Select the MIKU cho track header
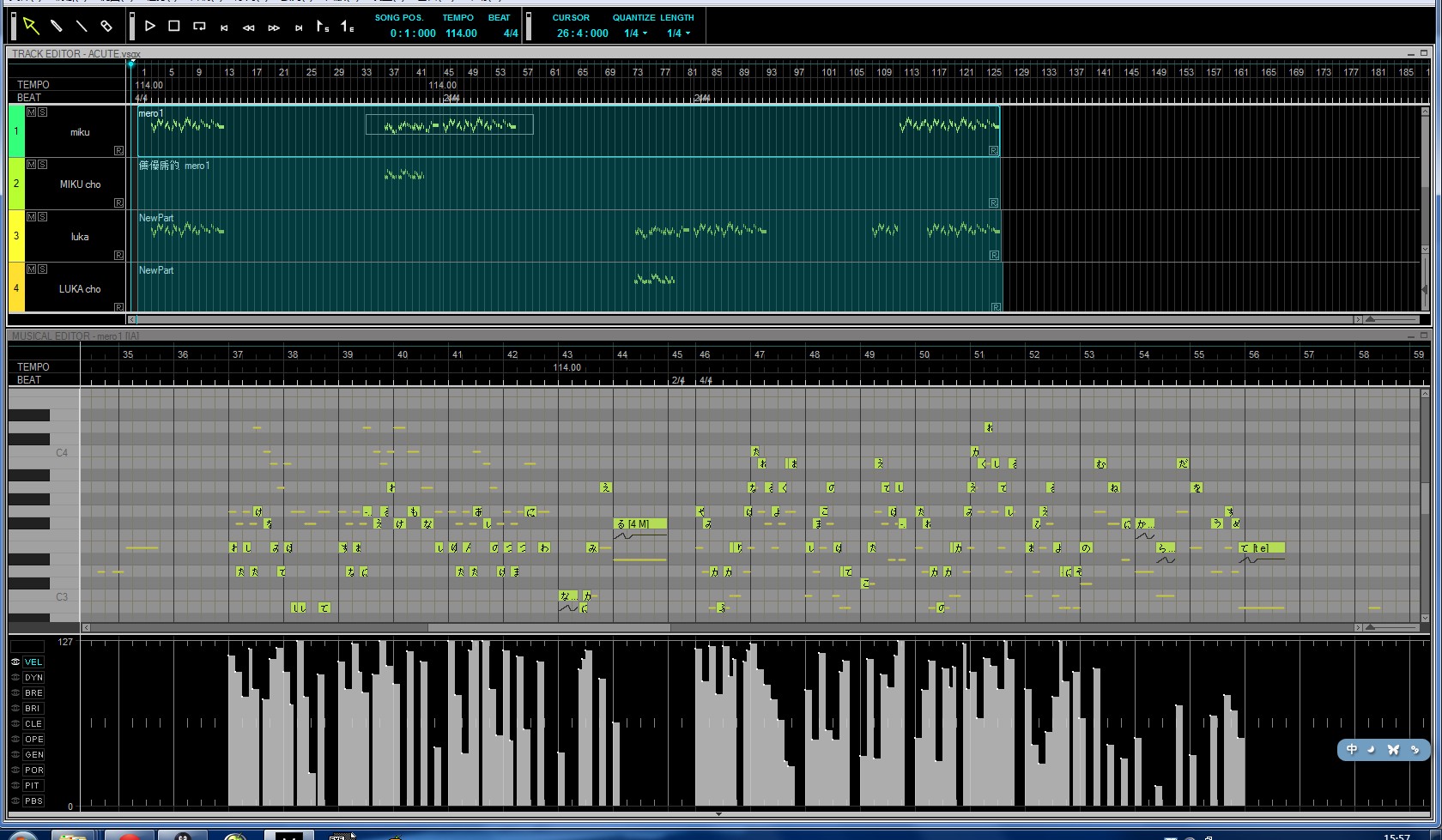Screen dimensions: 1442x840 point(76,184)
